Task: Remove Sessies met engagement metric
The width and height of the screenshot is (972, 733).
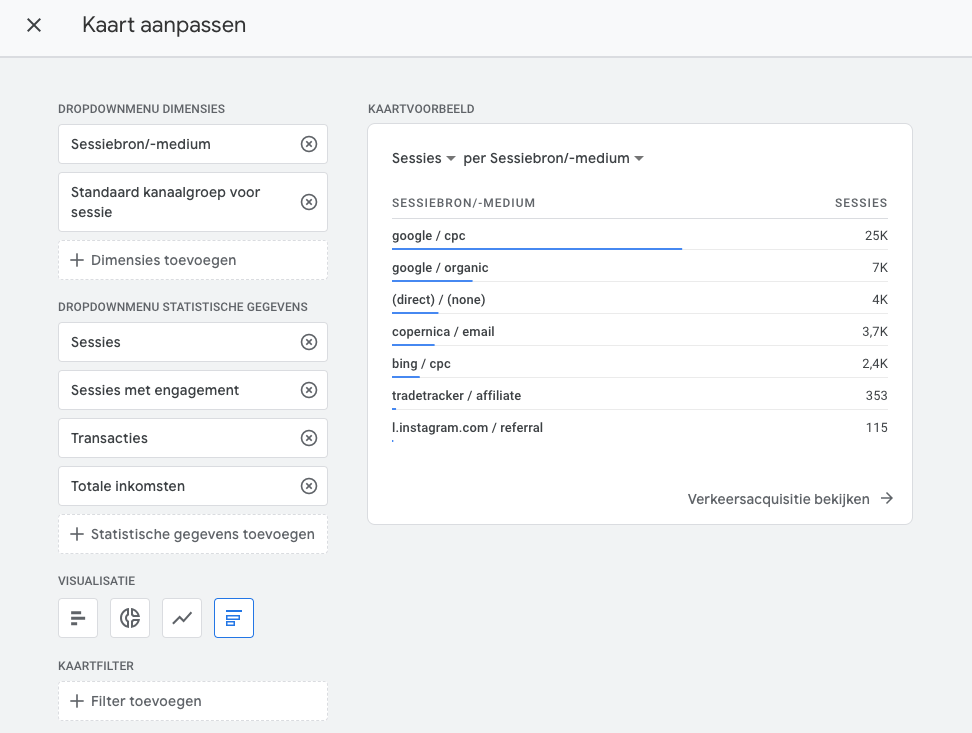Action: point(309,390)
